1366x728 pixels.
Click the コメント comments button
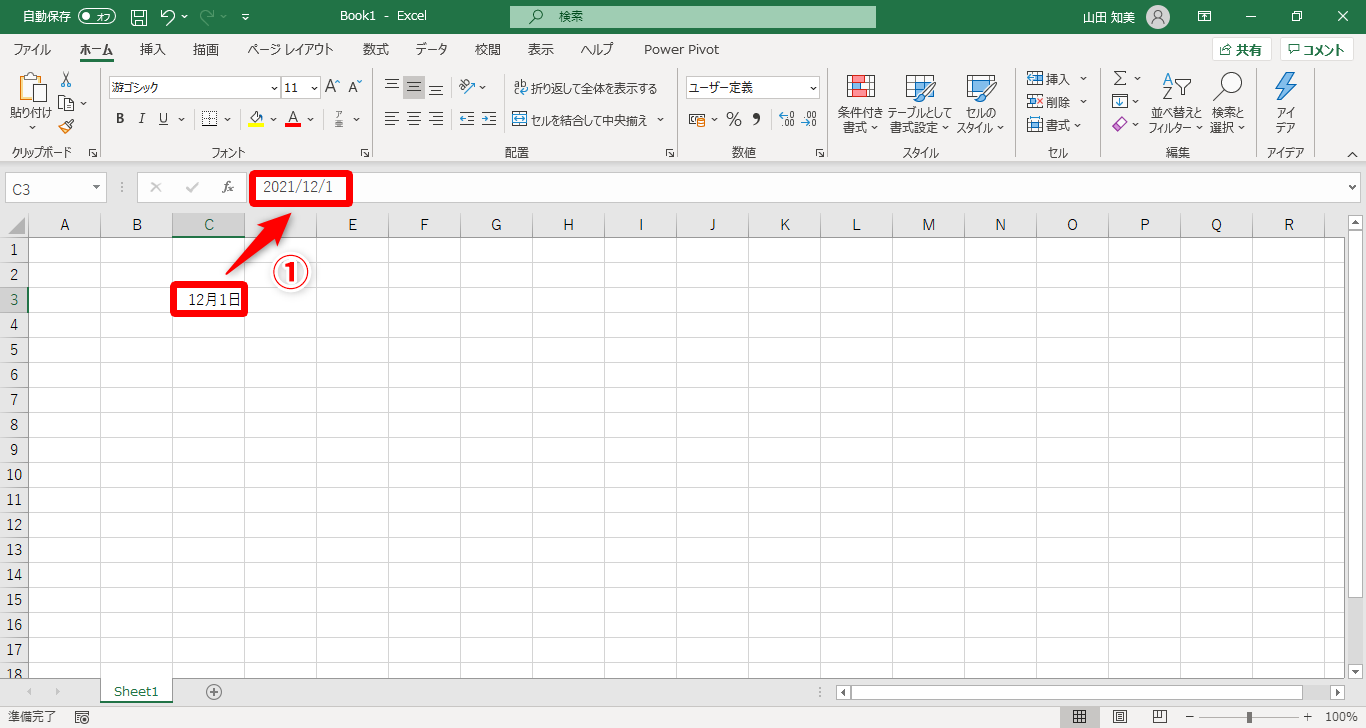click(x=1317, y=50)
